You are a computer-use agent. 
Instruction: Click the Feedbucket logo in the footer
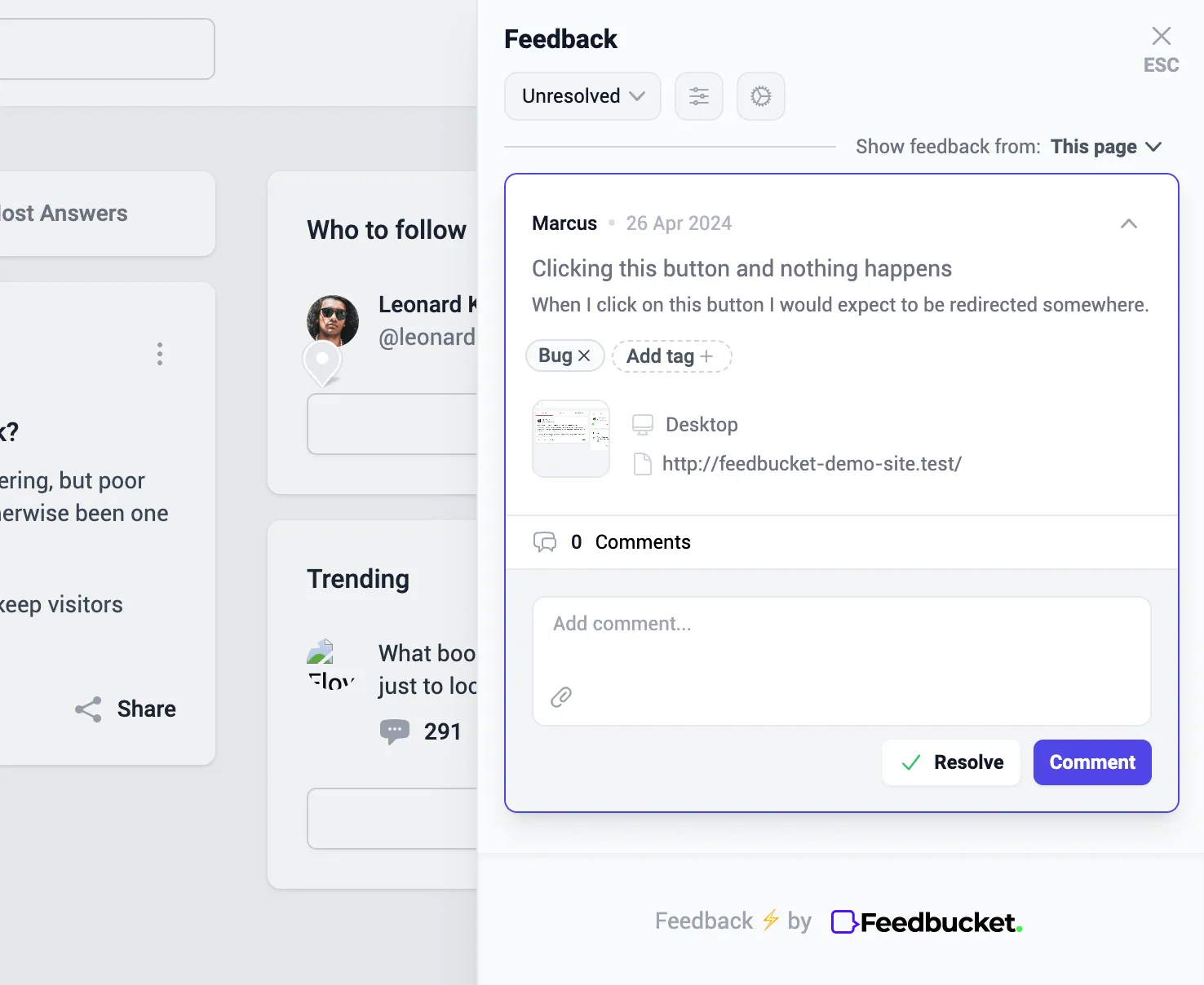click(926, 921)
